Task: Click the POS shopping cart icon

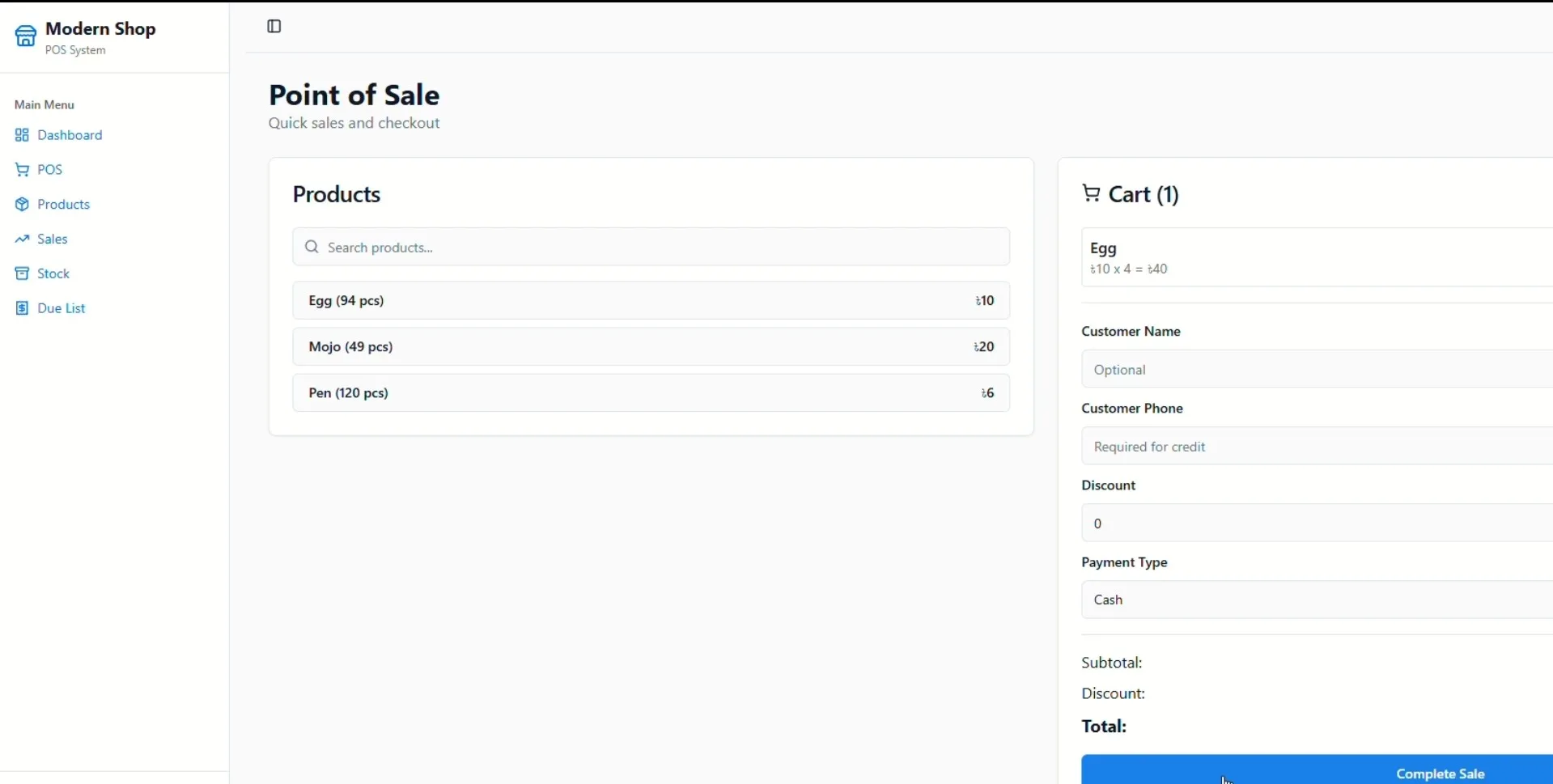Action: click(21, 169)
